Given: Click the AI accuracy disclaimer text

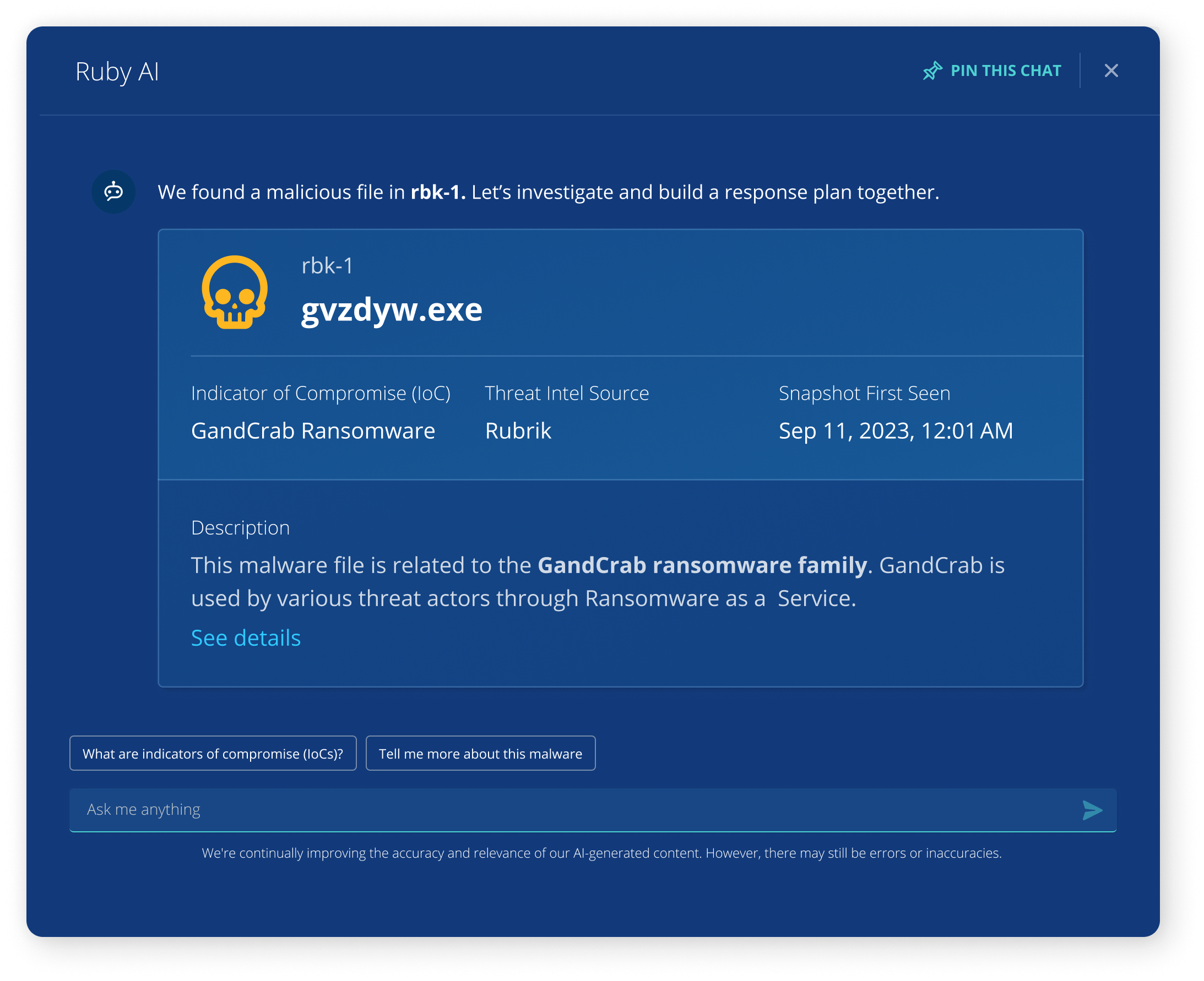Looking at the screenshot, I should click(601, 853).
